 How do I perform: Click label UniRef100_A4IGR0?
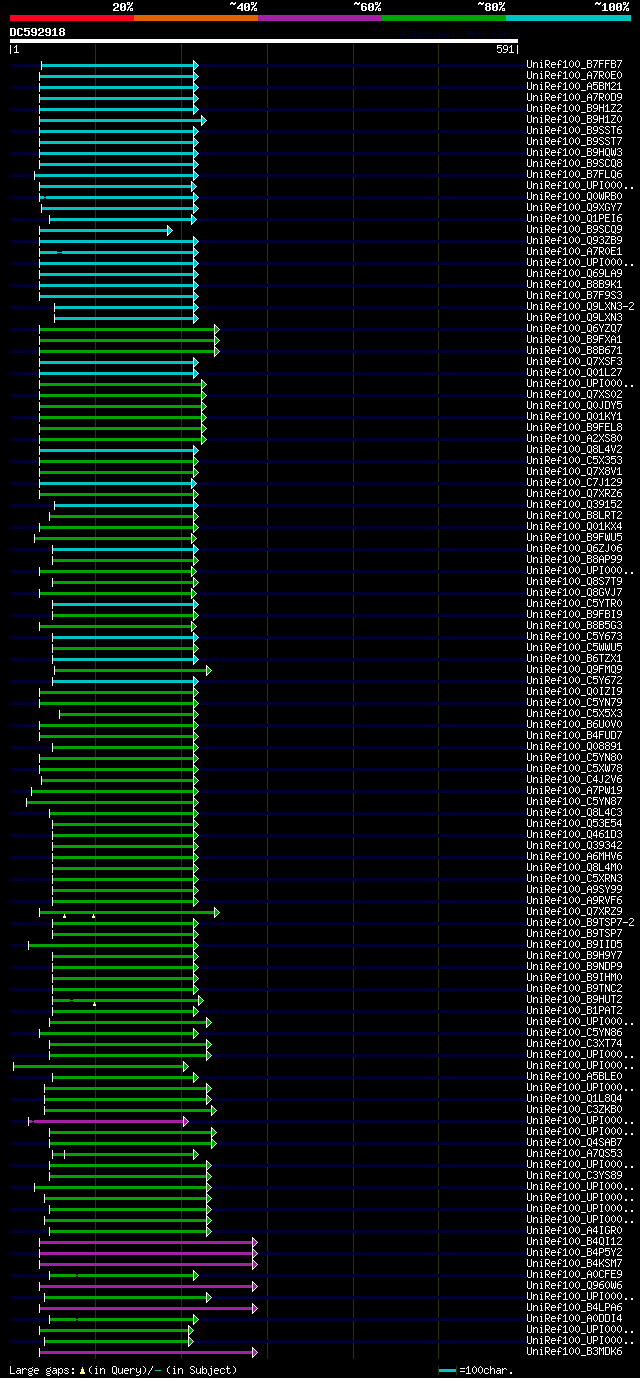(574, 1230)
